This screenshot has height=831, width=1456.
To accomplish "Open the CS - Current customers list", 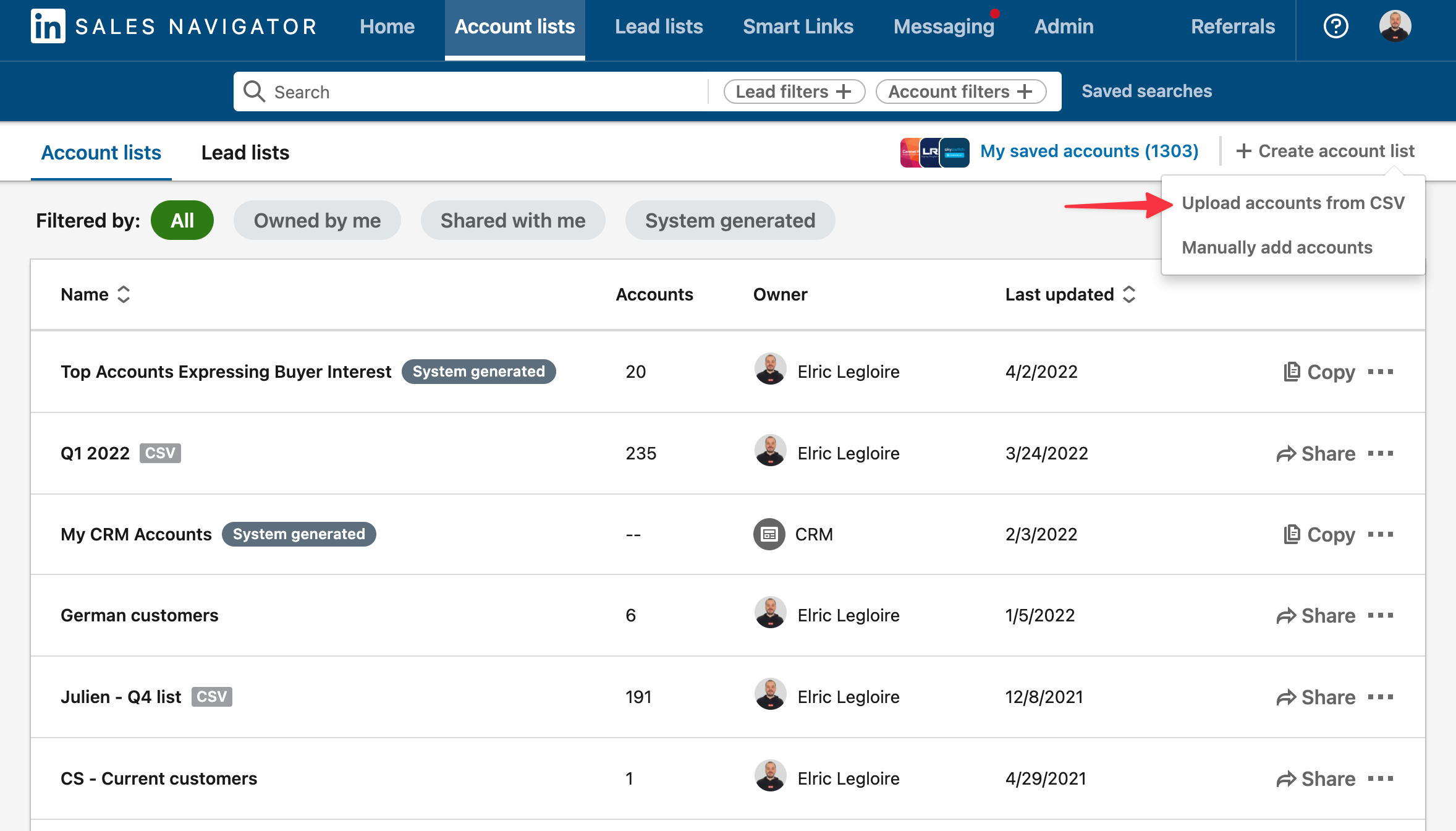I will 159,778.
